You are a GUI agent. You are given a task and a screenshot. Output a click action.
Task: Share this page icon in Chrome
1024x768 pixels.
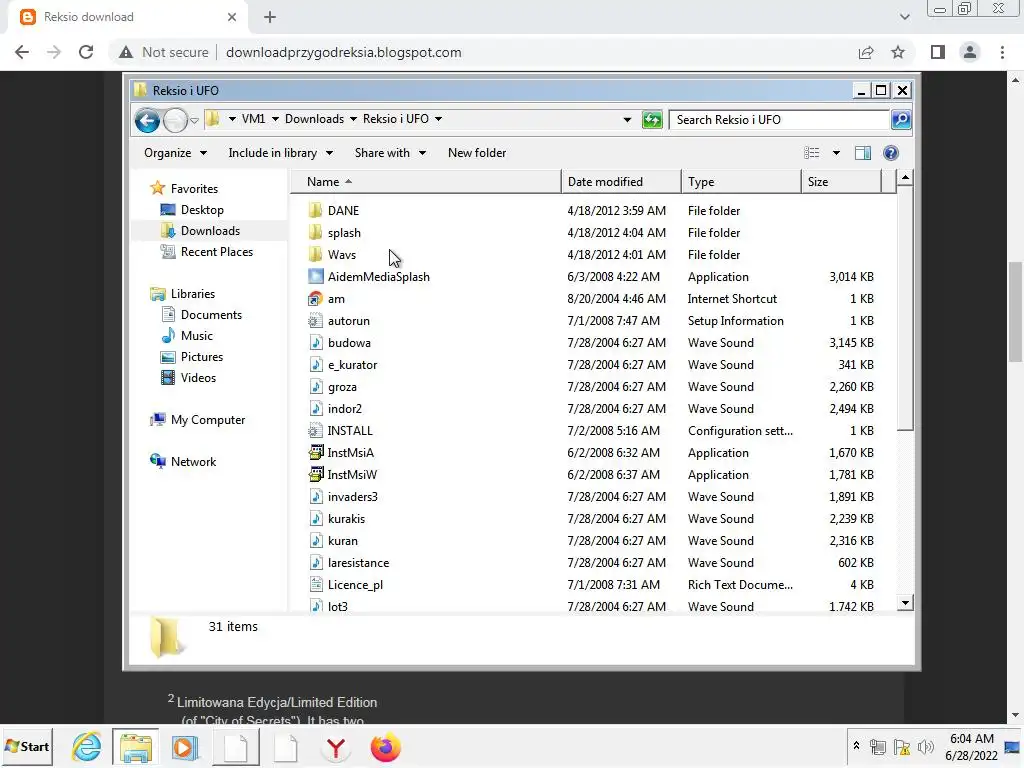pos(866,52)
